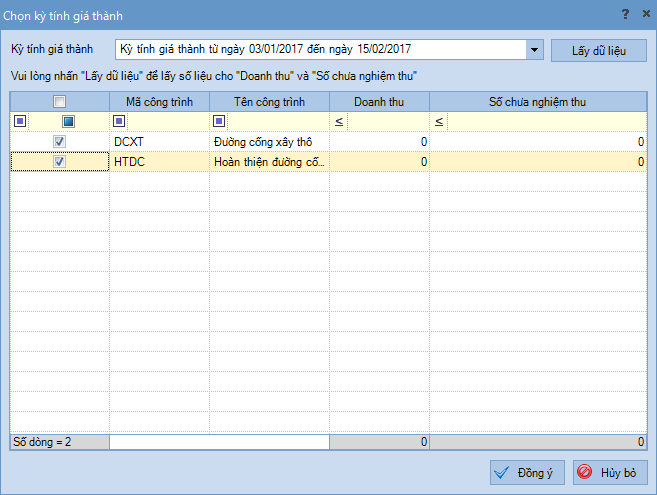Open the Kỳ tính giá thành dropdown arrow
The image size is (657, 495).
[x=533, y=49]
